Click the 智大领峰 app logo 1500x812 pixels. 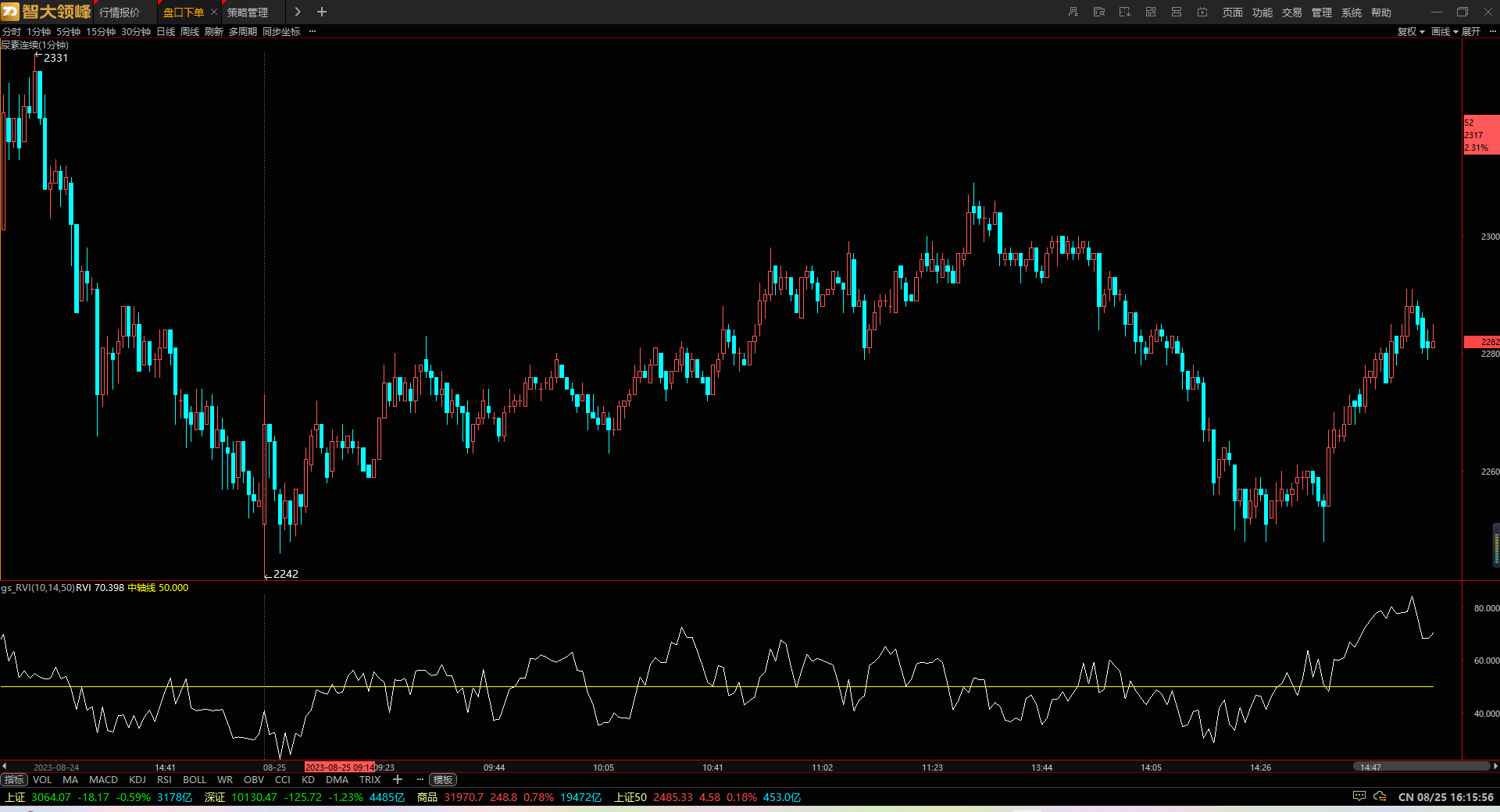click(46, 12)
